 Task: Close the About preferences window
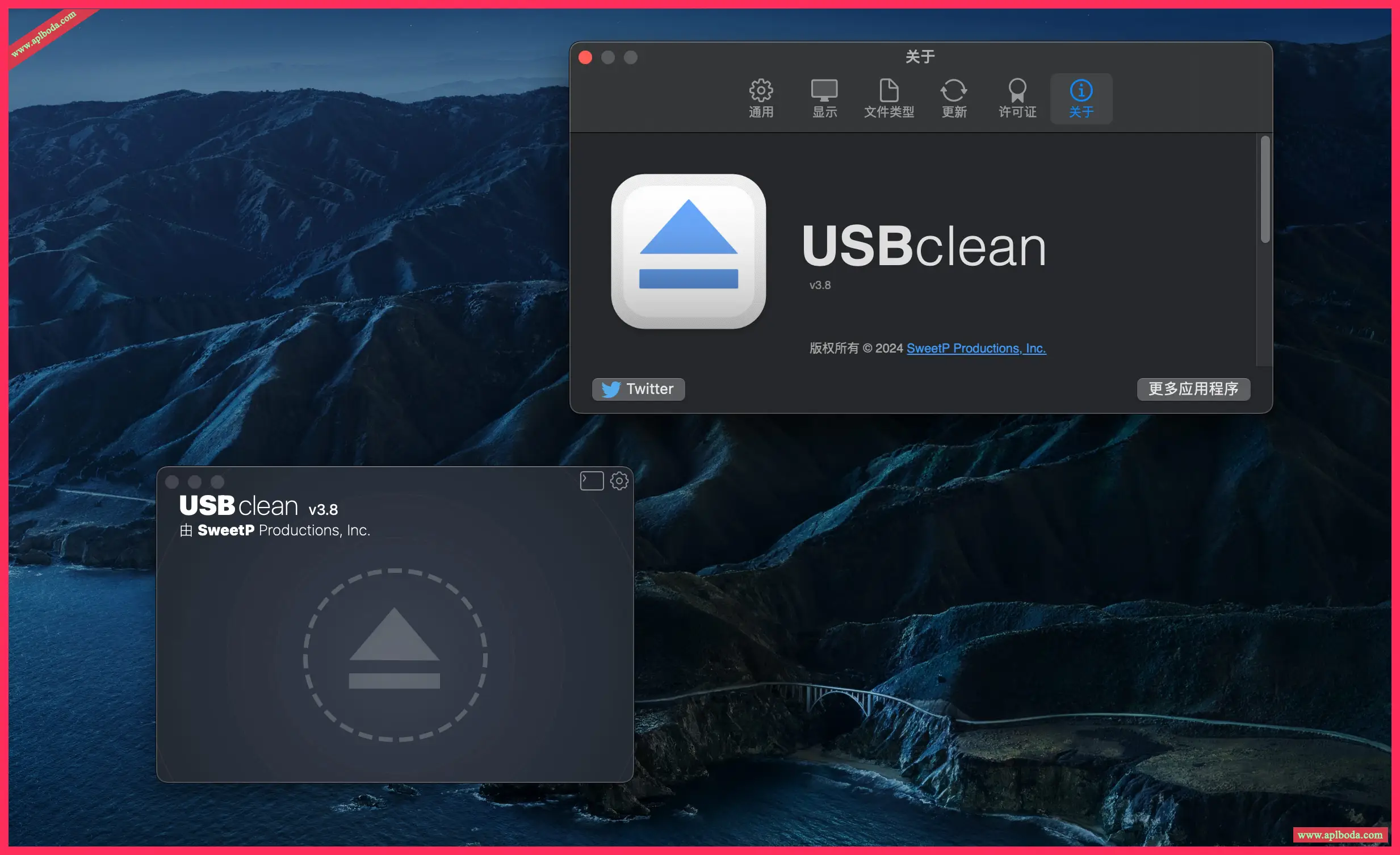point(585,57)
